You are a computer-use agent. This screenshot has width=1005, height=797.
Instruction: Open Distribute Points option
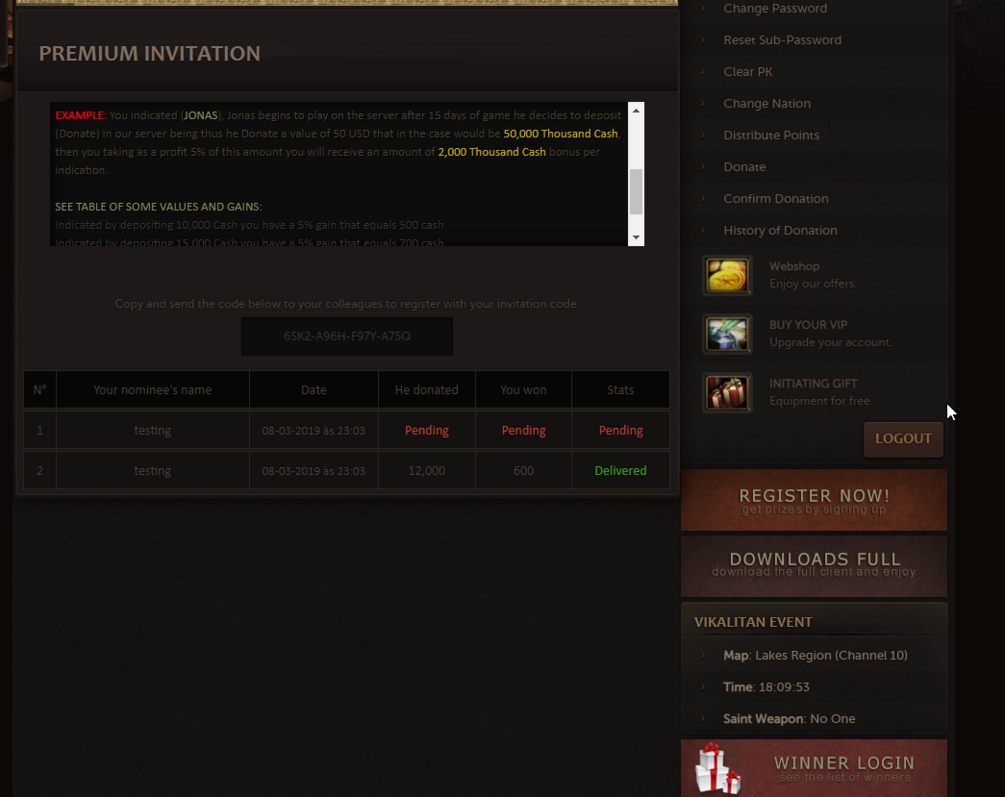point(771,135)
